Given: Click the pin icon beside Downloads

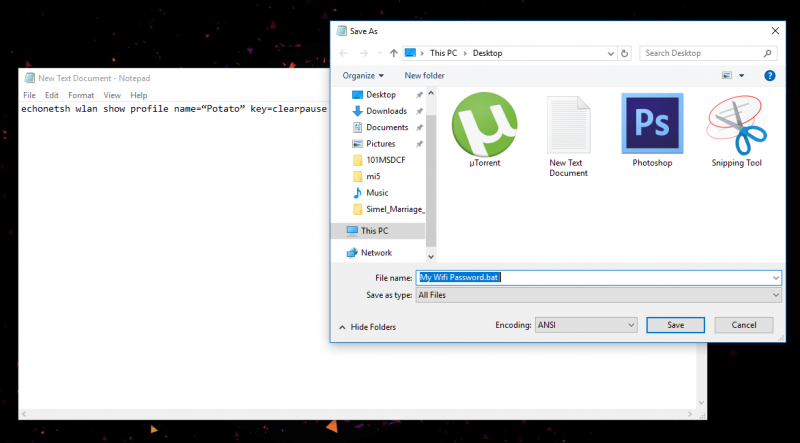Looking at the screenshot, I should pyautogui.click(x=419, y=111).
